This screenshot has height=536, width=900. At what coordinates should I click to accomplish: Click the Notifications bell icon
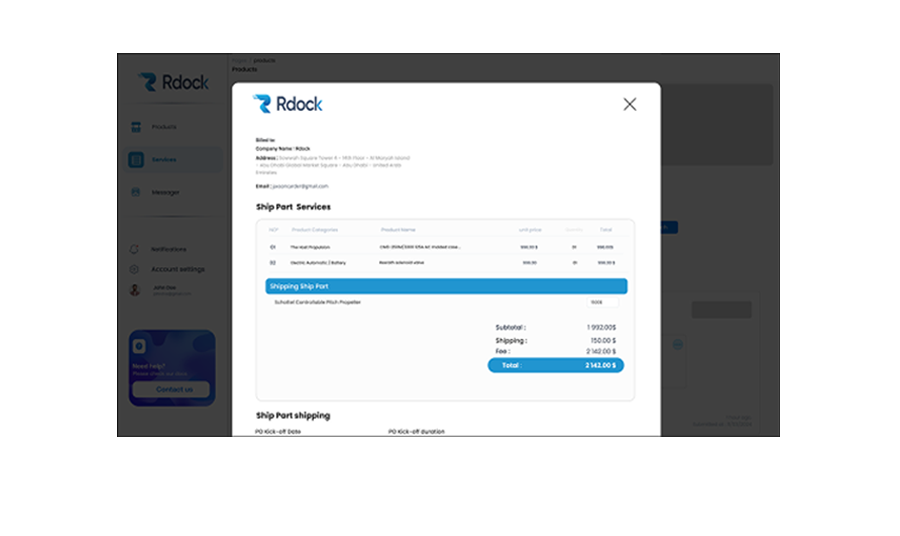pyautogui.click(x=135, y=249)
